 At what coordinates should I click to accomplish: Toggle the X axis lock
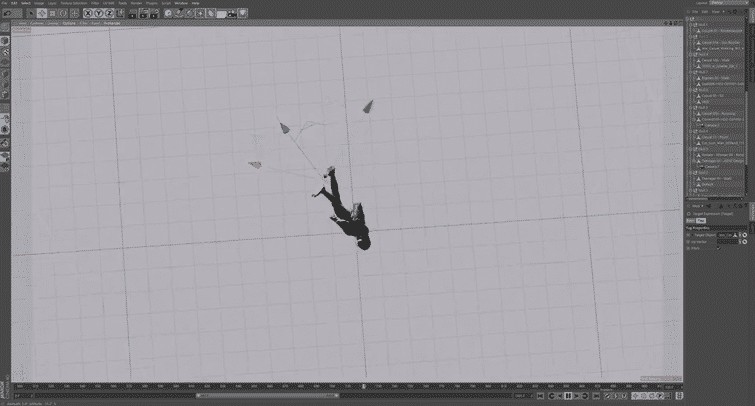[88, 13]
